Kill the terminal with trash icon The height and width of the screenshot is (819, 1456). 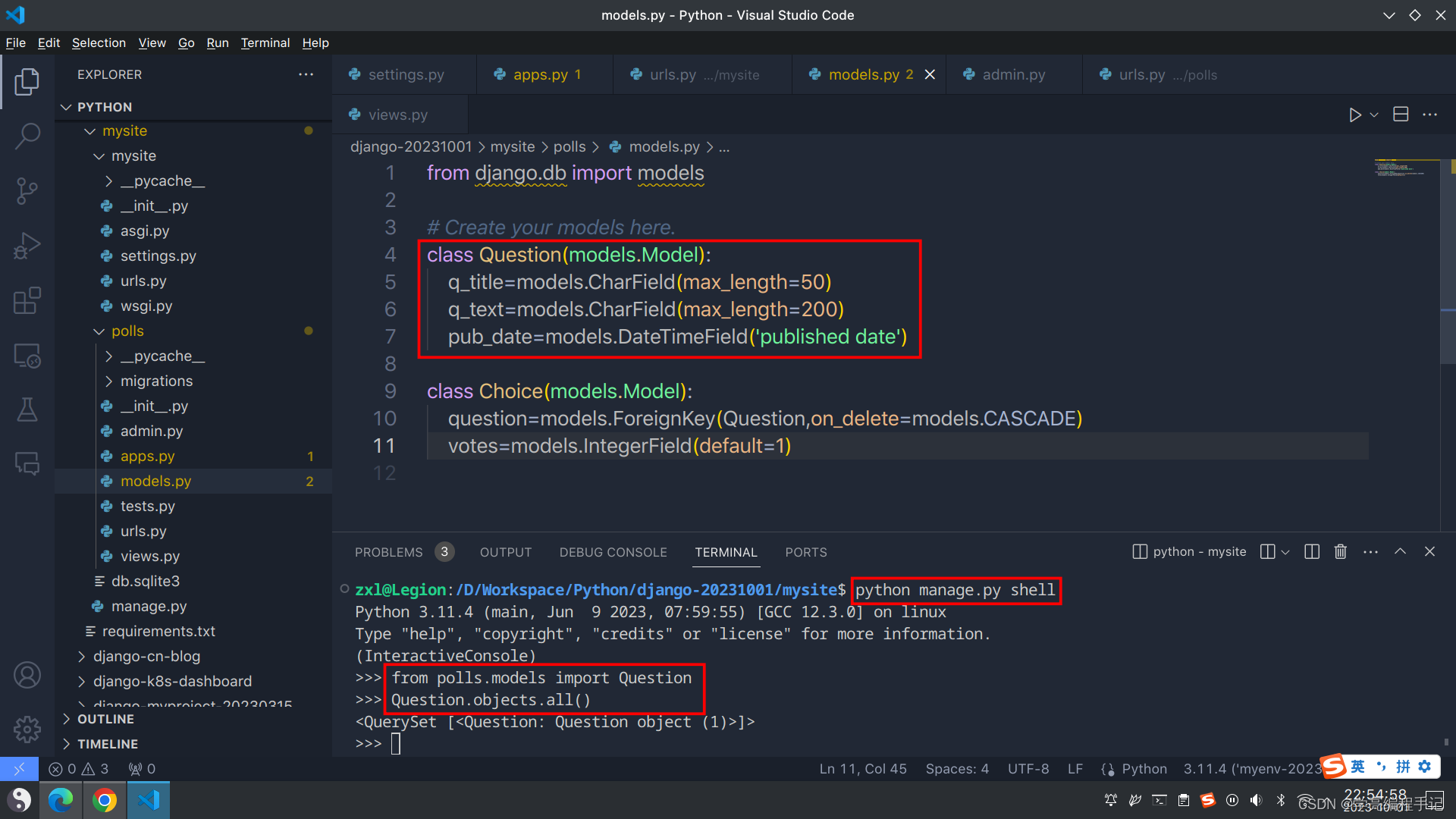(x=1341, y=552)
